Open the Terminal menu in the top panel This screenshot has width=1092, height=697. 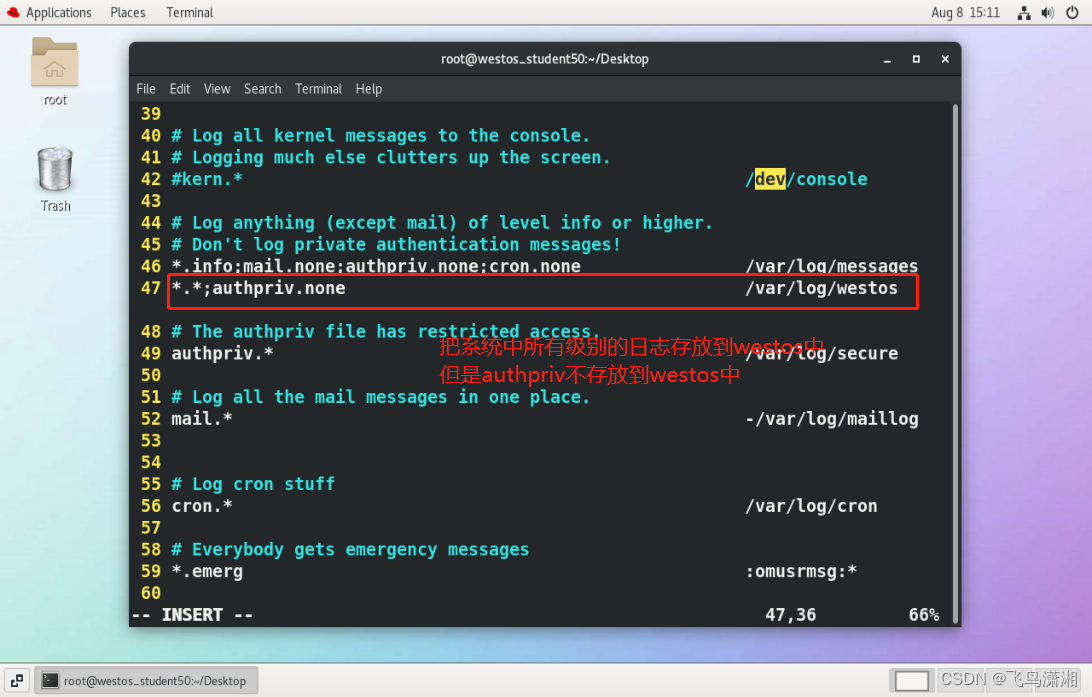pyautogui.click(x=189, y=13)
